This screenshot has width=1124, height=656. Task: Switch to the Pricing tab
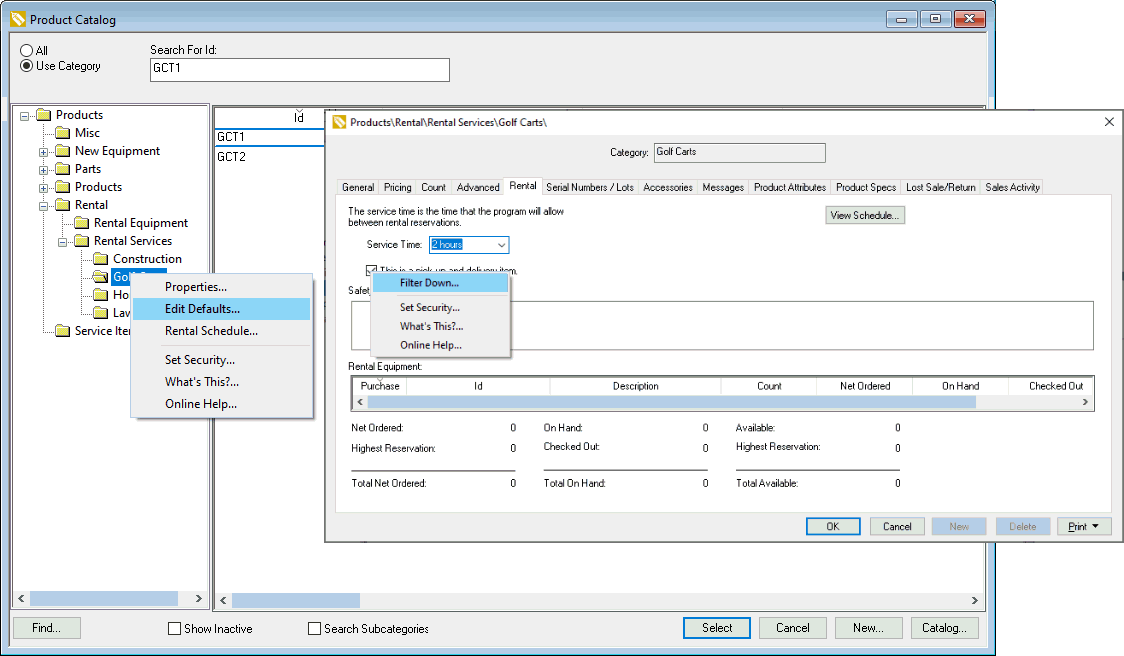(x=397, y=187)
